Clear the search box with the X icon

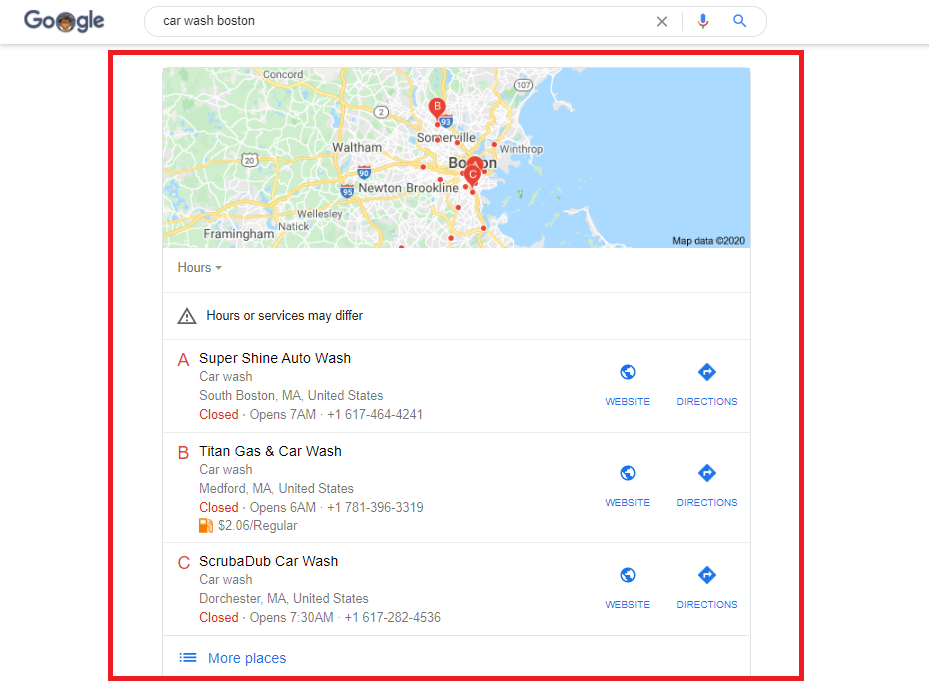662,21
